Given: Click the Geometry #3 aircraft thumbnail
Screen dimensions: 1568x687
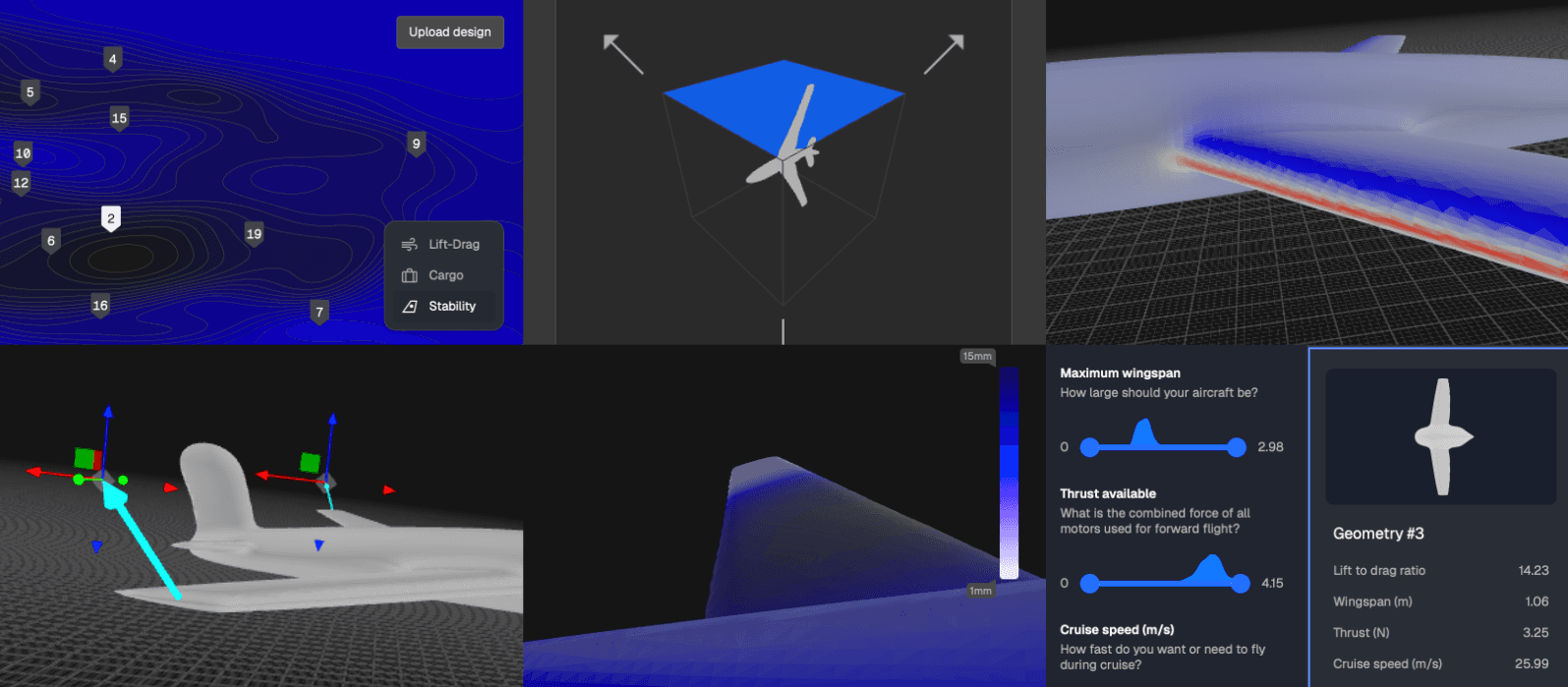Looking at the screenshot, I should pos(1441,436).
